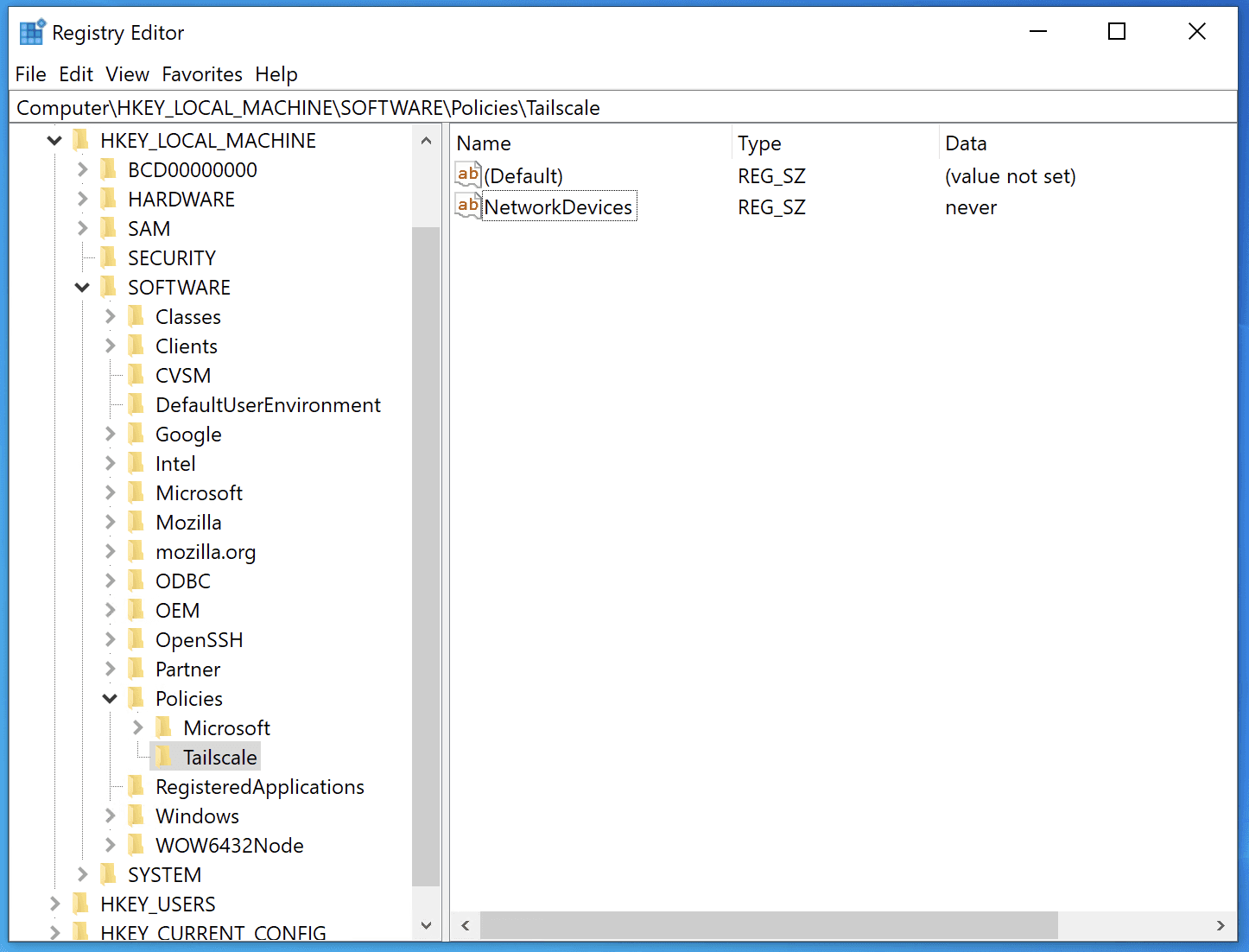Collapse the SOFTWARE key
This screenshot has width=1249, height=952.
point(82,287)
